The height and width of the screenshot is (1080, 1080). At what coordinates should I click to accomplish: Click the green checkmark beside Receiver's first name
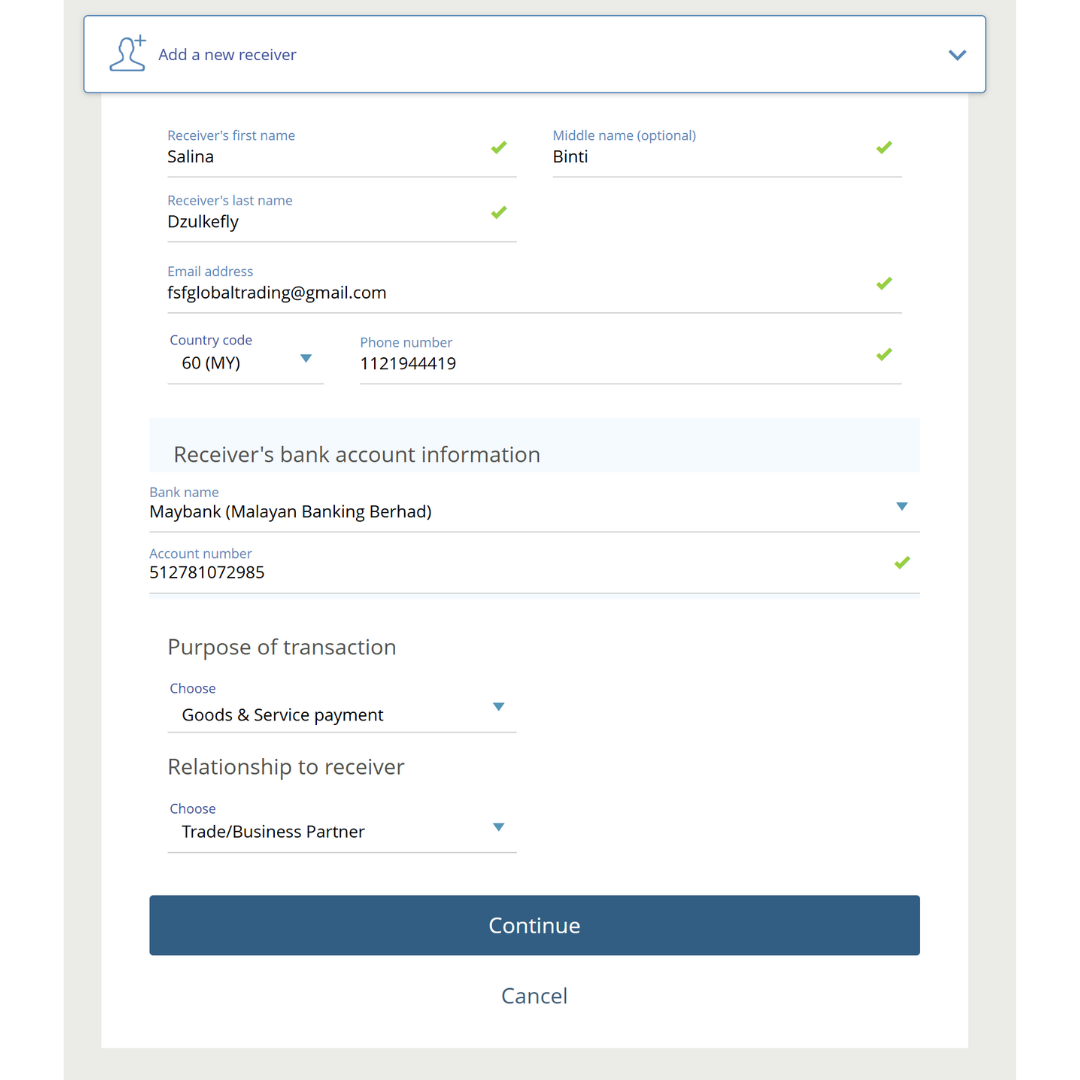coord(499,147)
